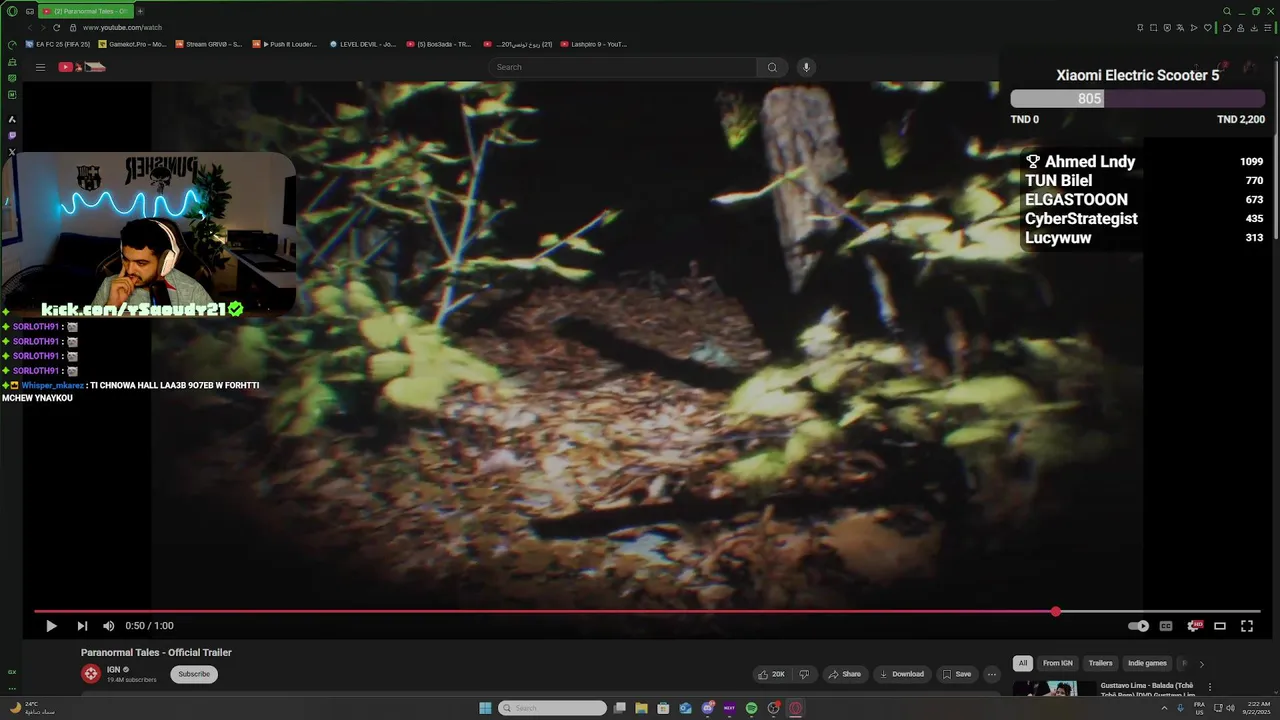The height and width of the screenshot is (720, 1280).
Task: Click the Windows taskbar search box
Action: (x=552, y=708)
